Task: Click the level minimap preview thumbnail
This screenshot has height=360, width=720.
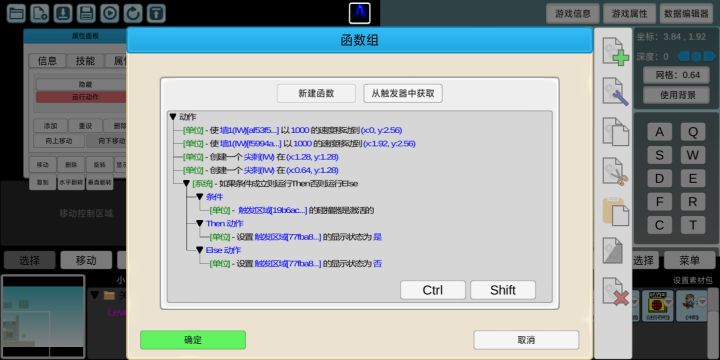Action: pos(44,316)
